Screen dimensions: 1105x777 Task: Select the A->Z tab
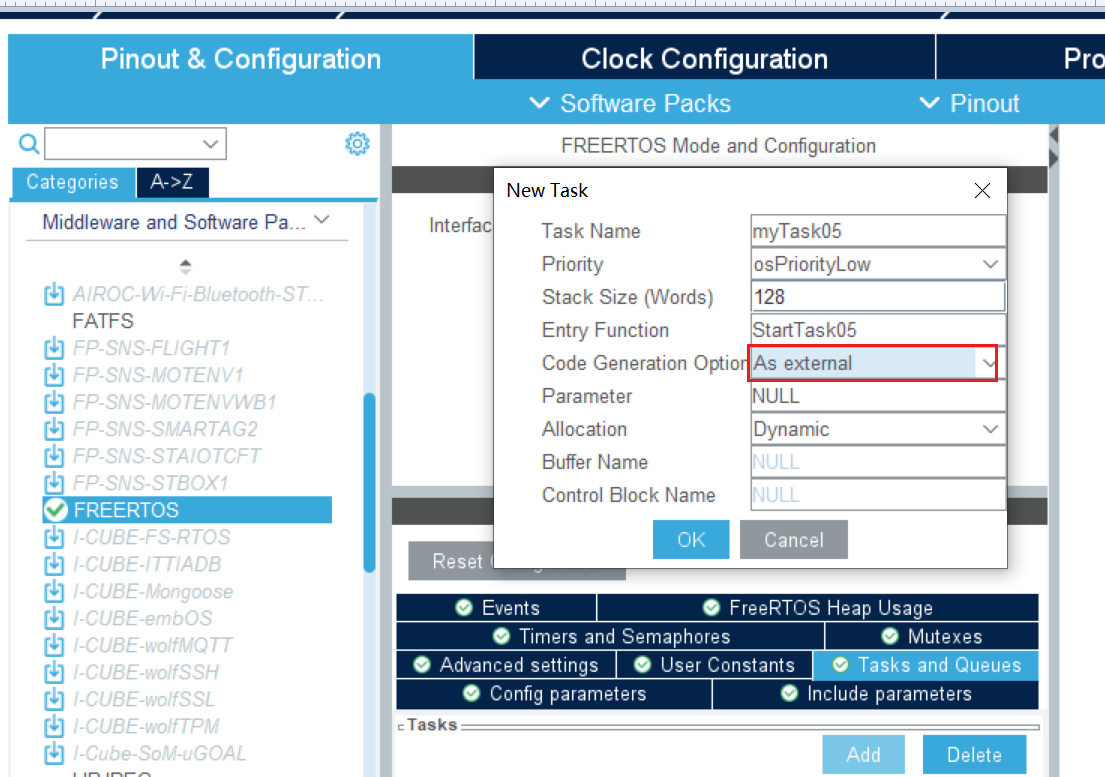(x=172, y=182)
